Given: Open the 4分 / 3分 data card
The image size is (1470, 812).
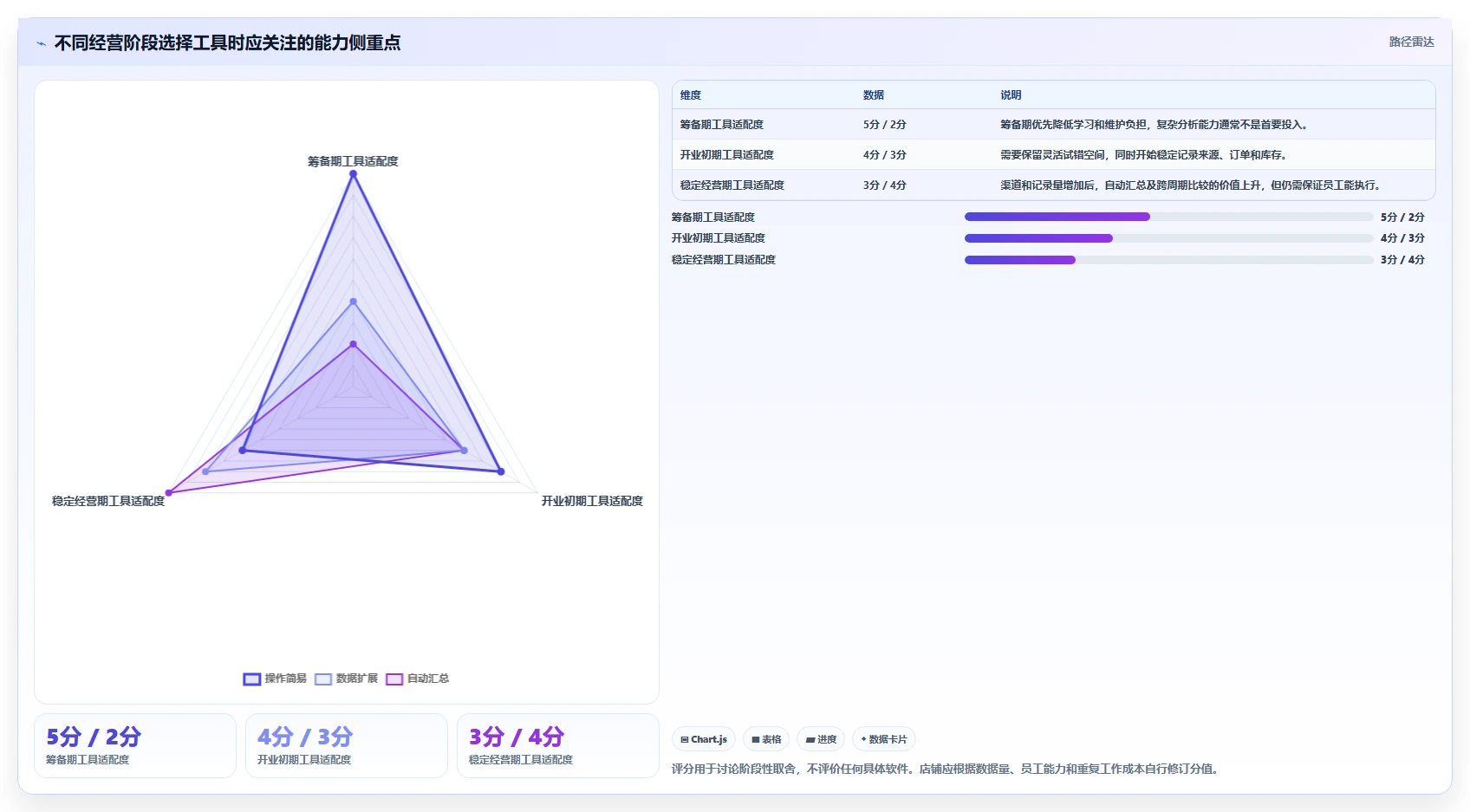Looking at the screenshot, I should click(347, 745).
